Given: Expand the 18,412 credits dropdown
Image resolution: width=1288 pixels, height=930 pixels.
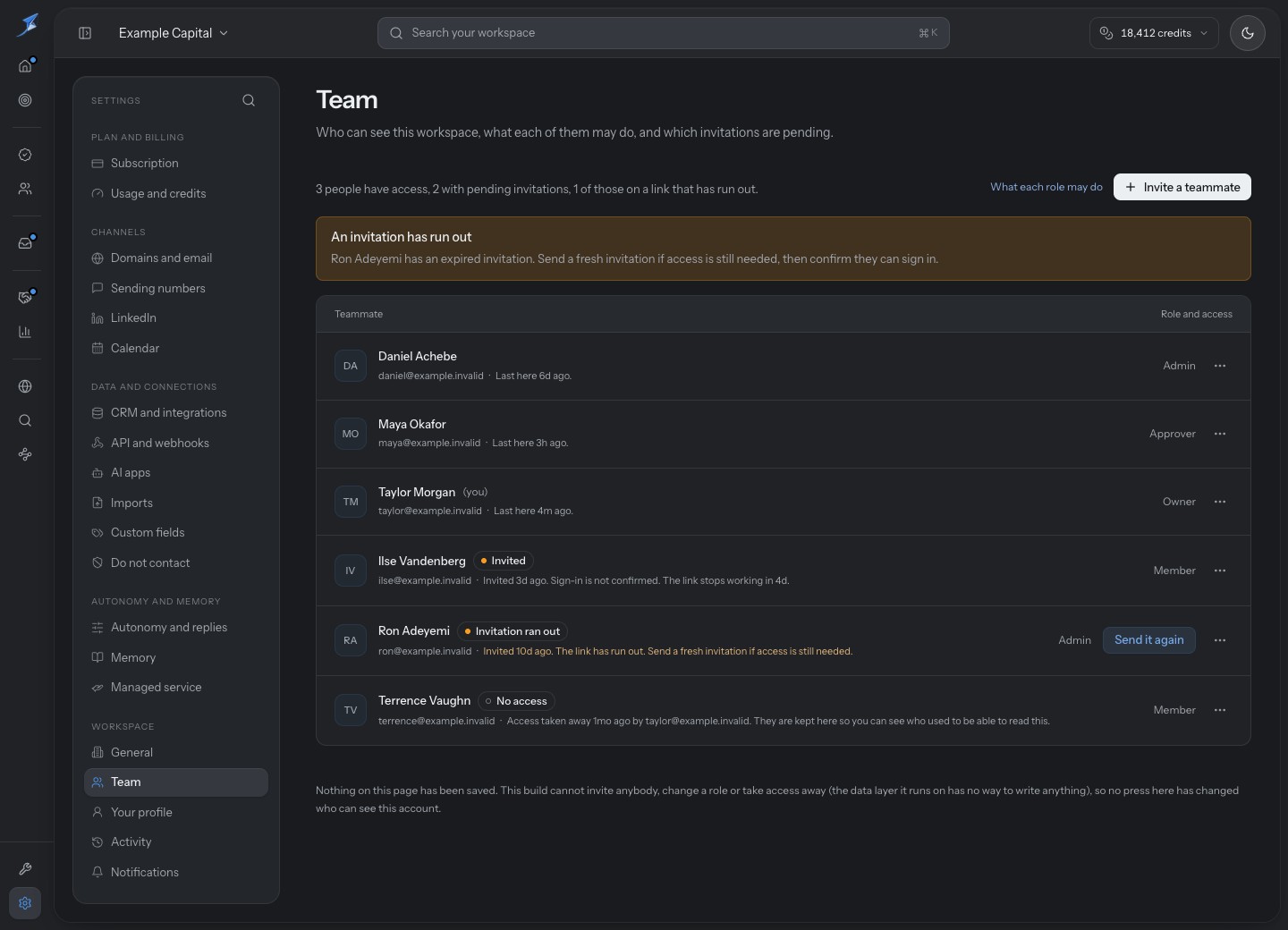Looking at the screenshot, I should 1154,33.
